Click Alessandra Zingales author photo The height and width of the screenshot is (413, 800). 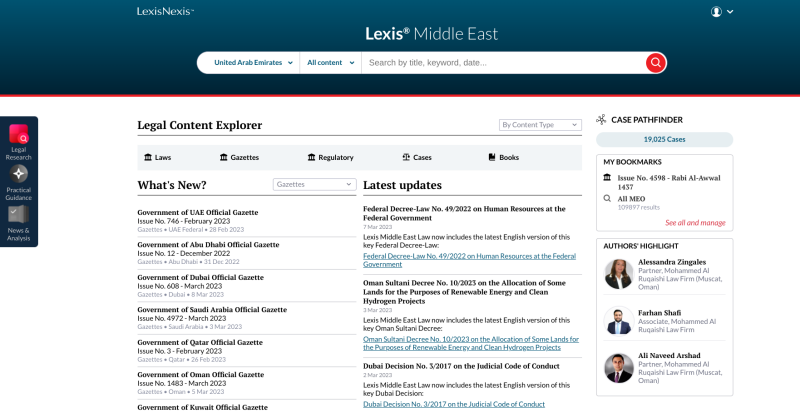point(619,274)
